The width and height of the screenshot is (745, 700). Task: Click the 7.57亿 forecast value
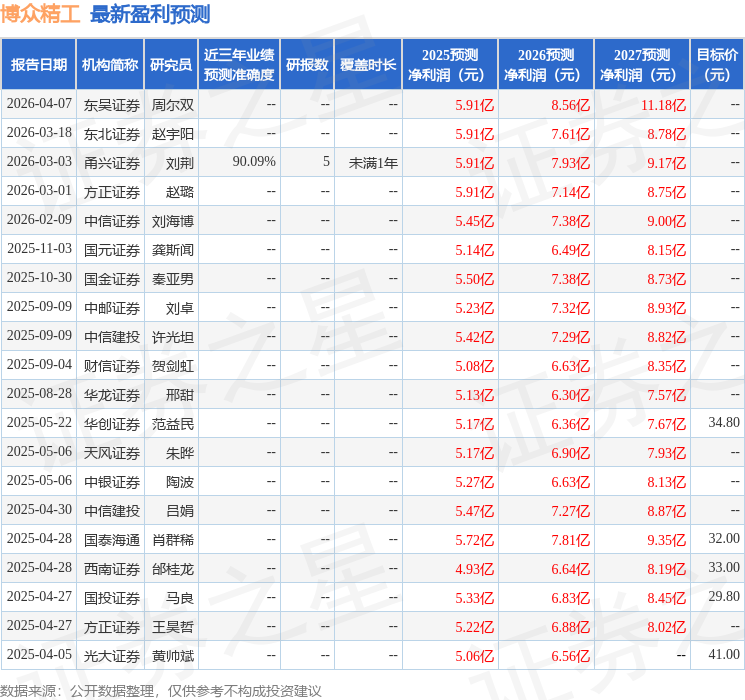pyautogui.click(x=666, y=395)
